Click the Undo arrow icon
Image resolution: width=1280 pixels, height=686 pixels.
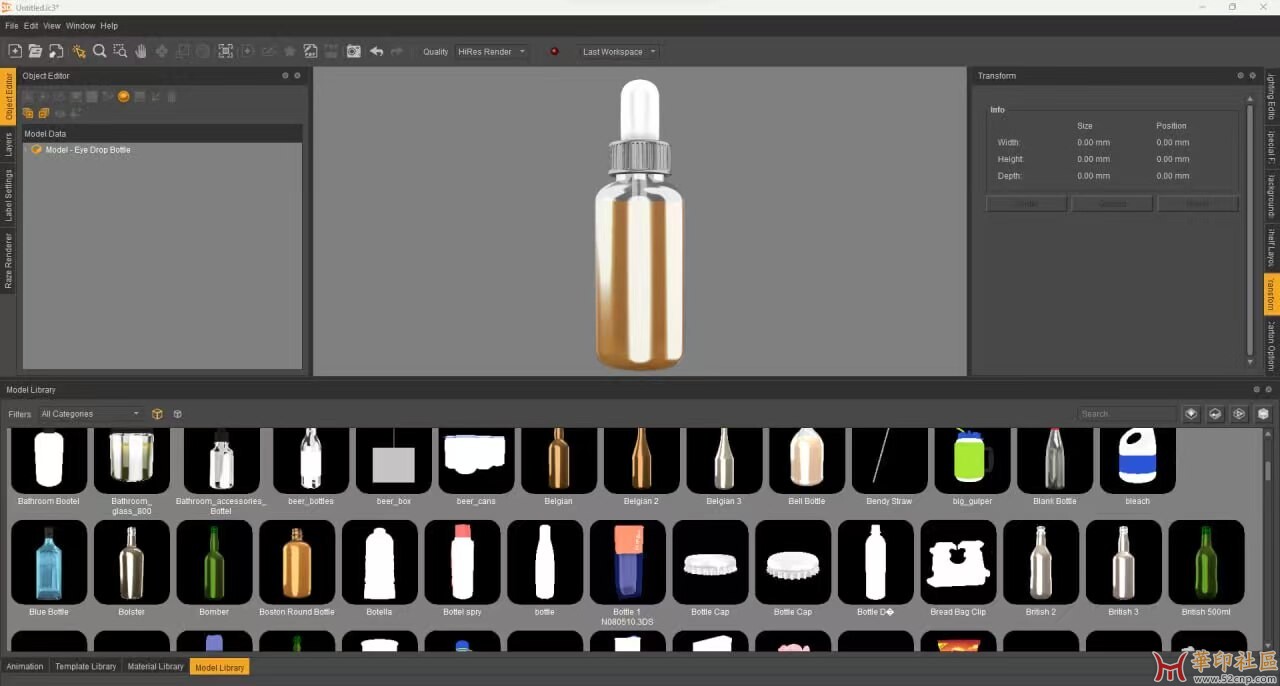(x=376, y=51)
